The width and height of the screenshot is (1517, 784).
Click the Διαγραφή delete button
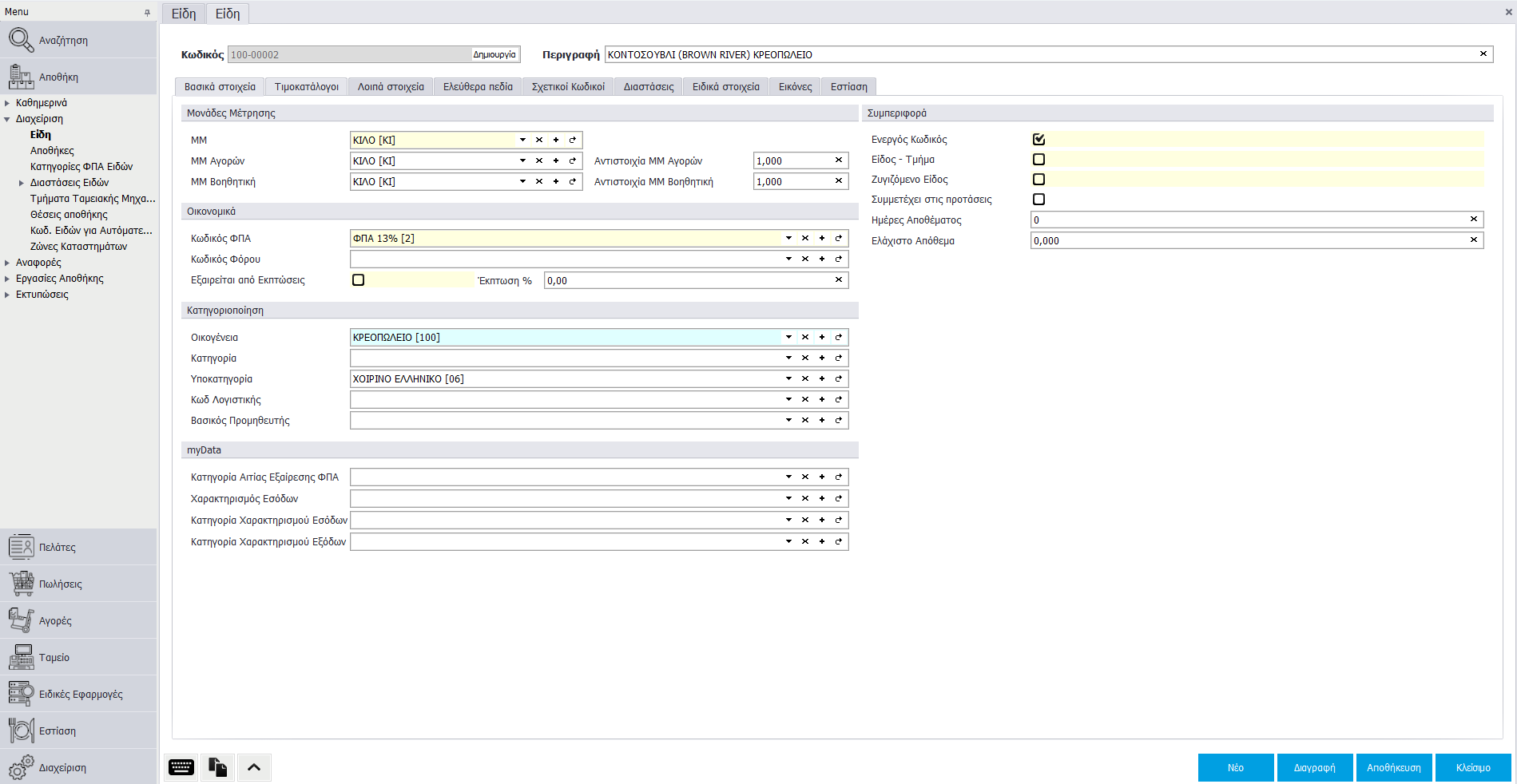[x=1314, y=767]
